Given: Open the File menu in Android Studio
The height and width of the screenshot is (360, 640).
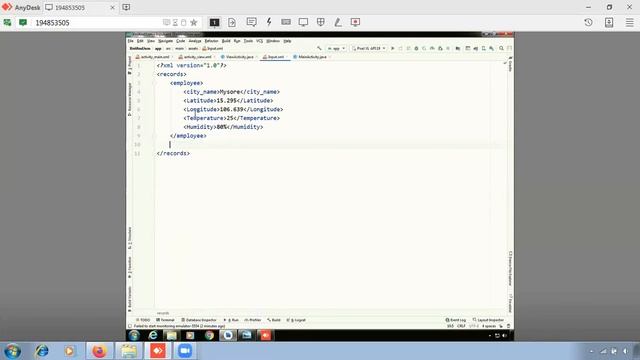Looking at the screenshot, I should pos(131,41).
